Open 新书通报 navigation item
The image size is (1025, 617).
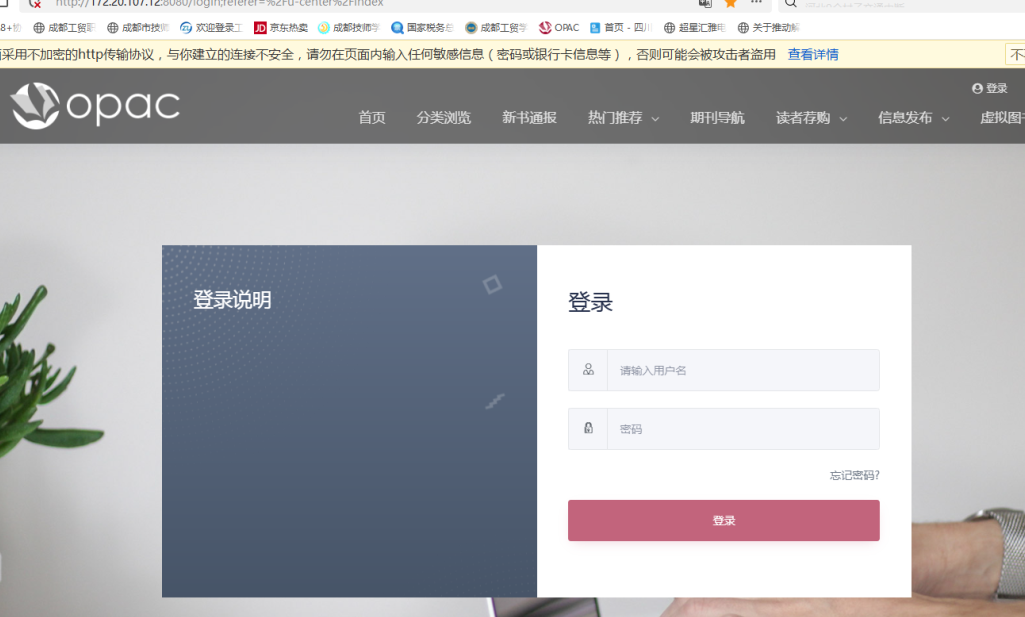[x=529, y=118]
